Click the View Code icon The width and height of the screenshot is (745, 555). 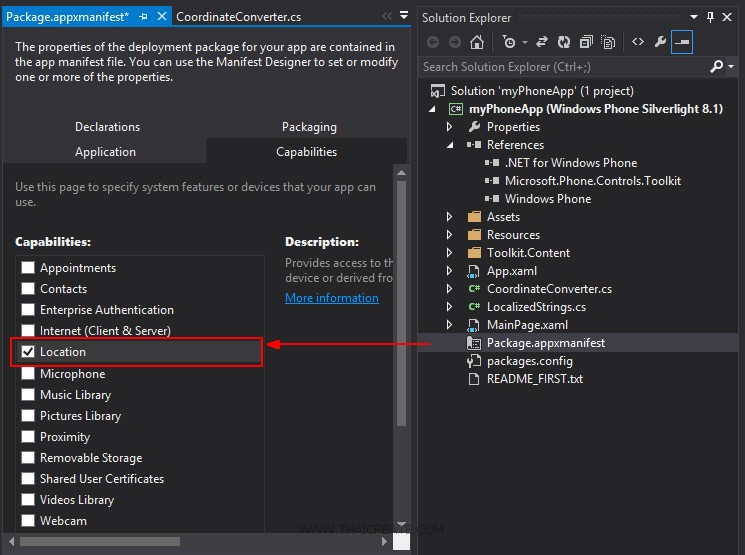[x=637, y=42]
